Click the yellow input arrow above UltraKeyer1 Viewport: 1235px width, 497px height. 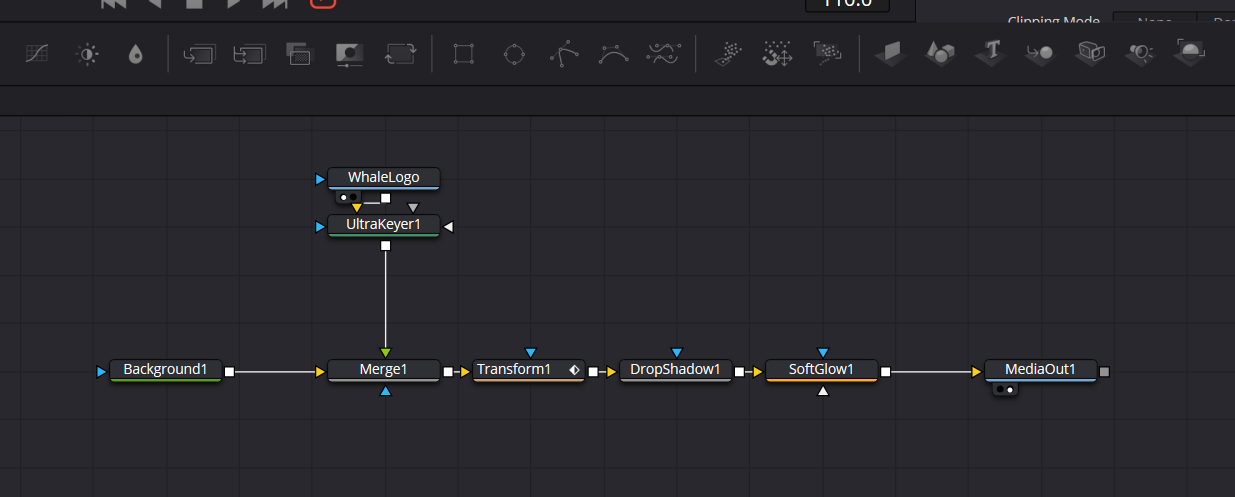click(357, 207)
